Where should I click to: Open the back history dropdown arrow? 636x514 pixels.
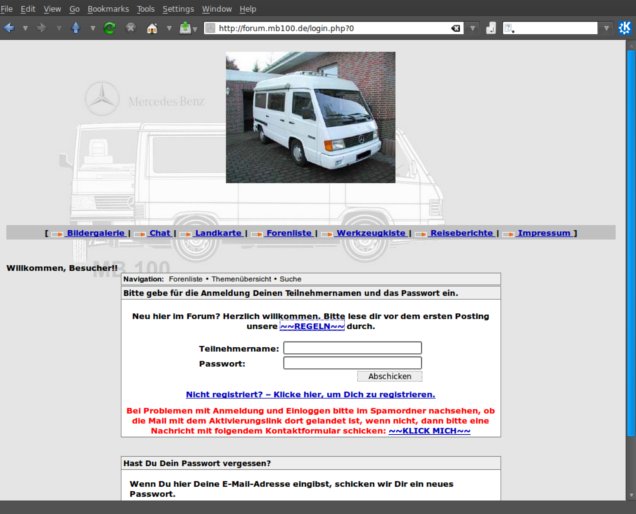tap(25, 28)
